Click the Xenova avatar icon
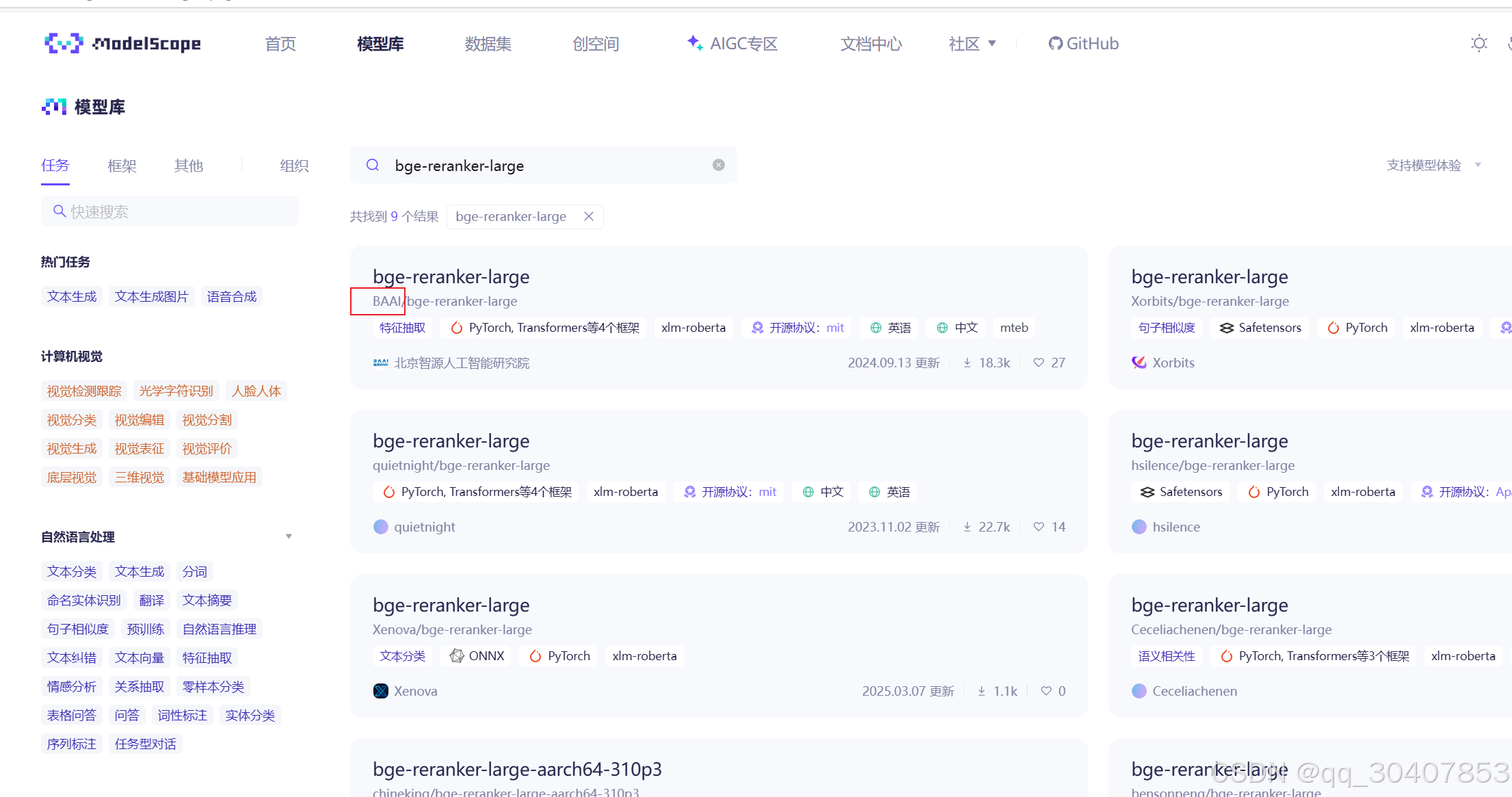Screen dimensions: 1512x797 [x=380, y=690]
